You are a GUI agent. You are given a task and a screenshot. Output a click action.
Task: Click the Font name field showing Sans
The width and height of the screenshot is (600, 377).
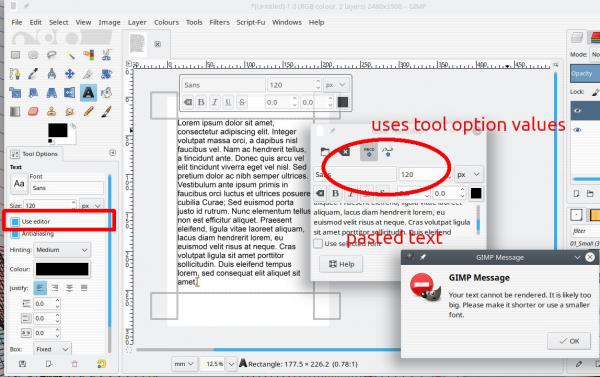pyautogui.click(x=67, y=188)
